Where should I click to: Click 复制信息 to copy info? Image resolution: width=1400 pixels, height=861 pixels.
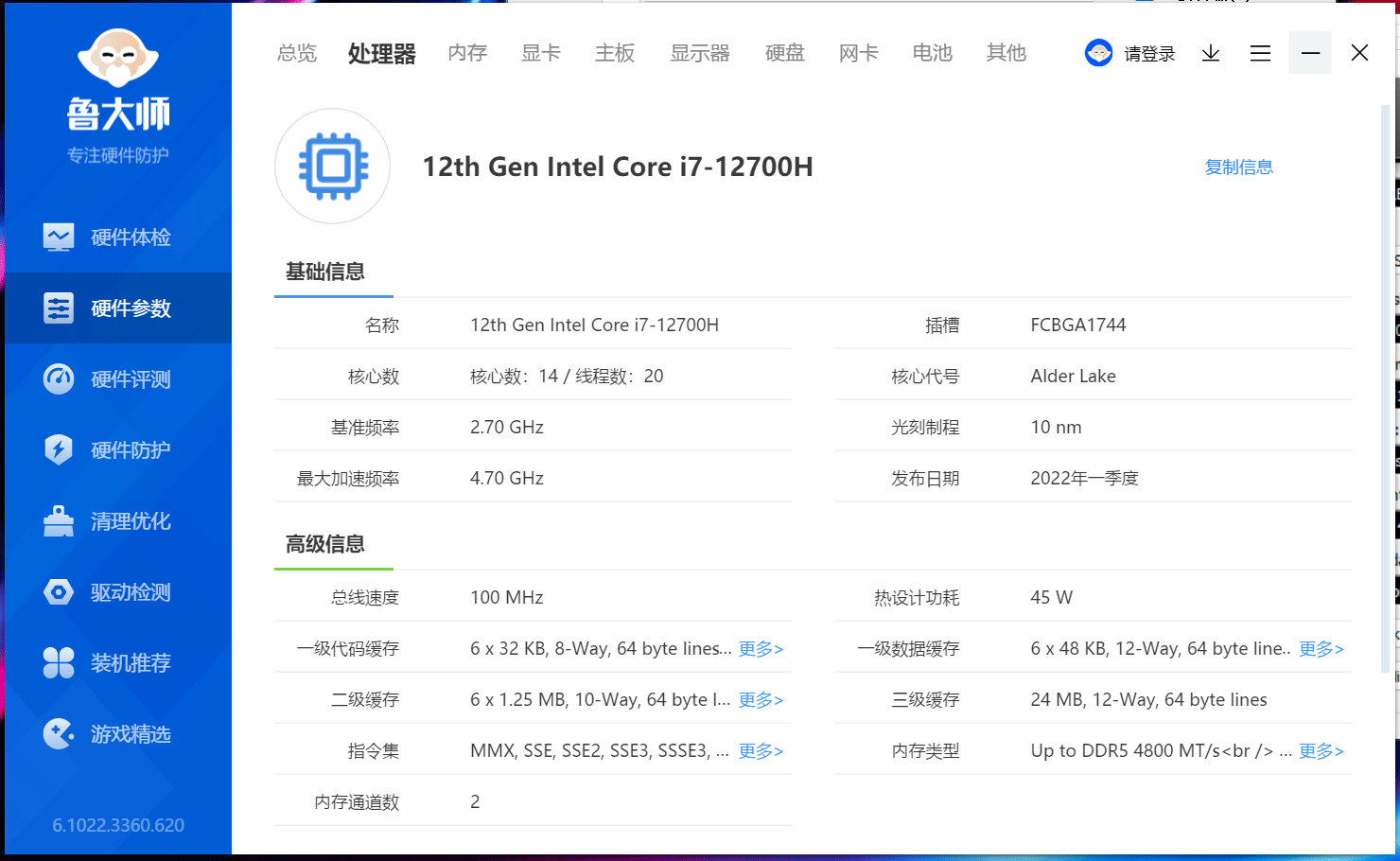pyautogui.click(x=1238, y=167)
